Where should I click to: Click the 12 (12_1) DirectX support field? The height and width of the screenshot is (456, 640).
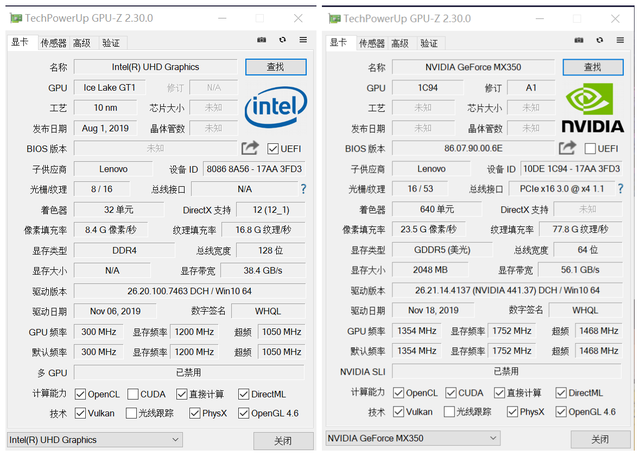pyautogui.click(x=271, y=210)
